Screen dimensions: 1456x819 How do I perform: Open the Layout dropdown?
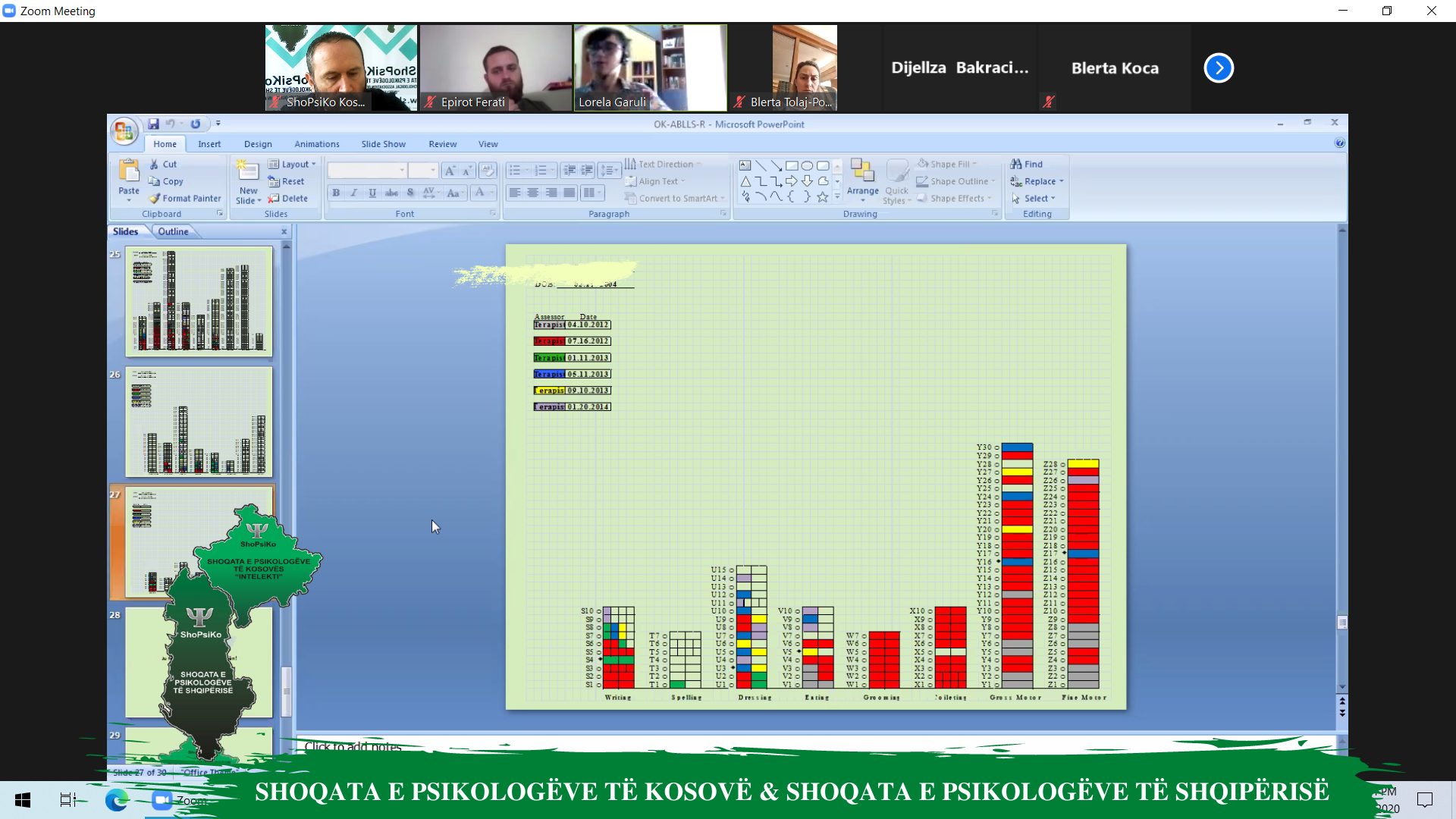[x=292, y=164]
